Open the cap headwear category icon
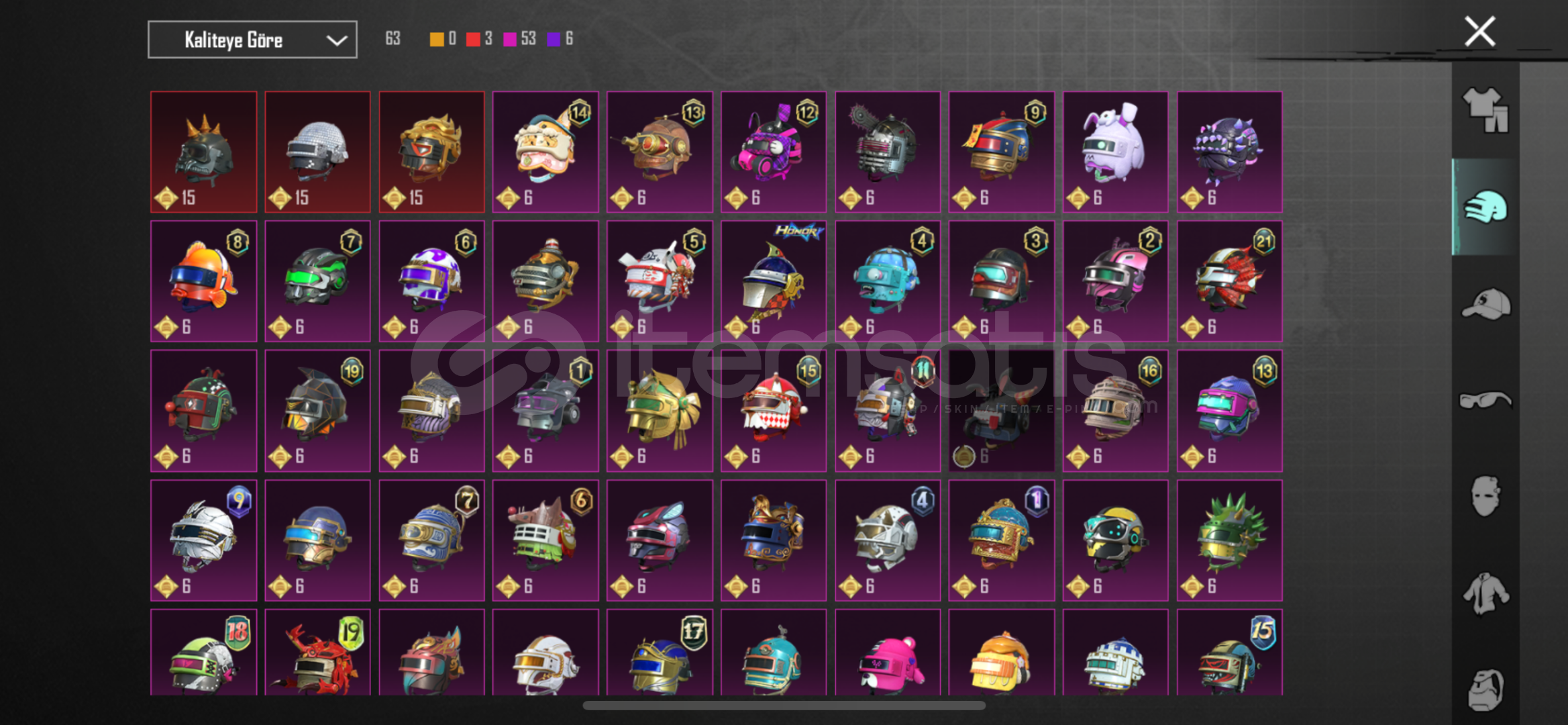1568x725 pixels. [1485, 304]
